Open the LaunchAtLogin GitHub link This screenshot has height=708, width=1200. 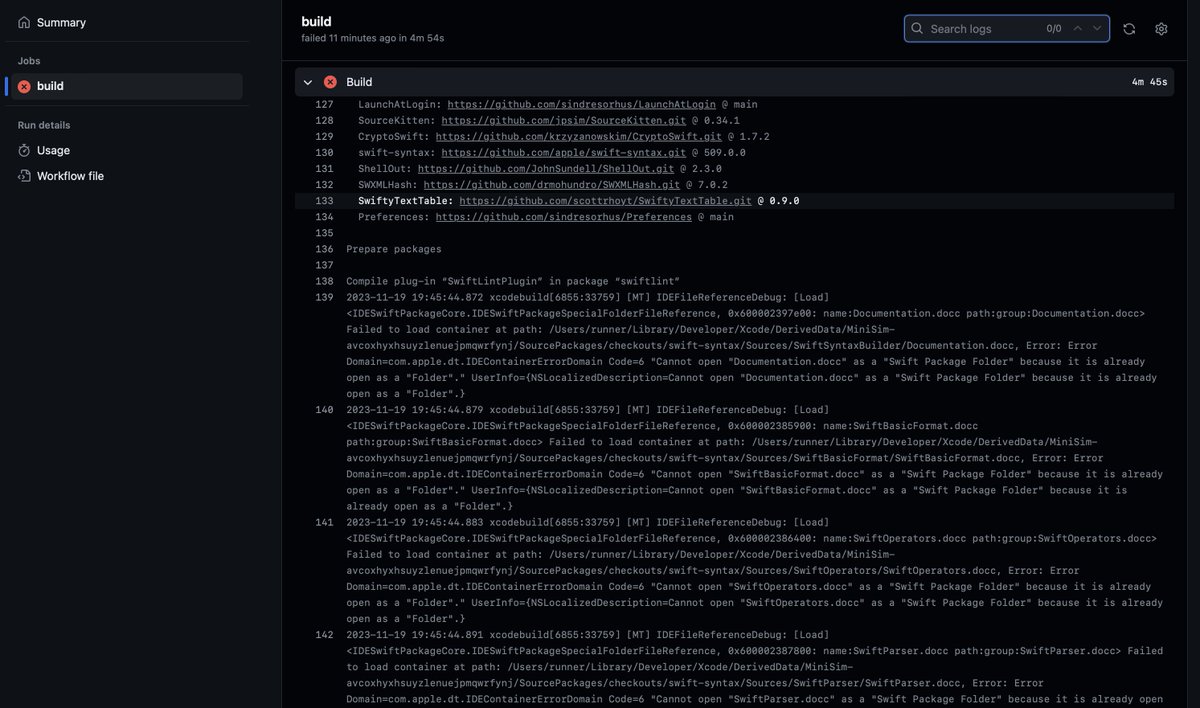pos(581,104)
